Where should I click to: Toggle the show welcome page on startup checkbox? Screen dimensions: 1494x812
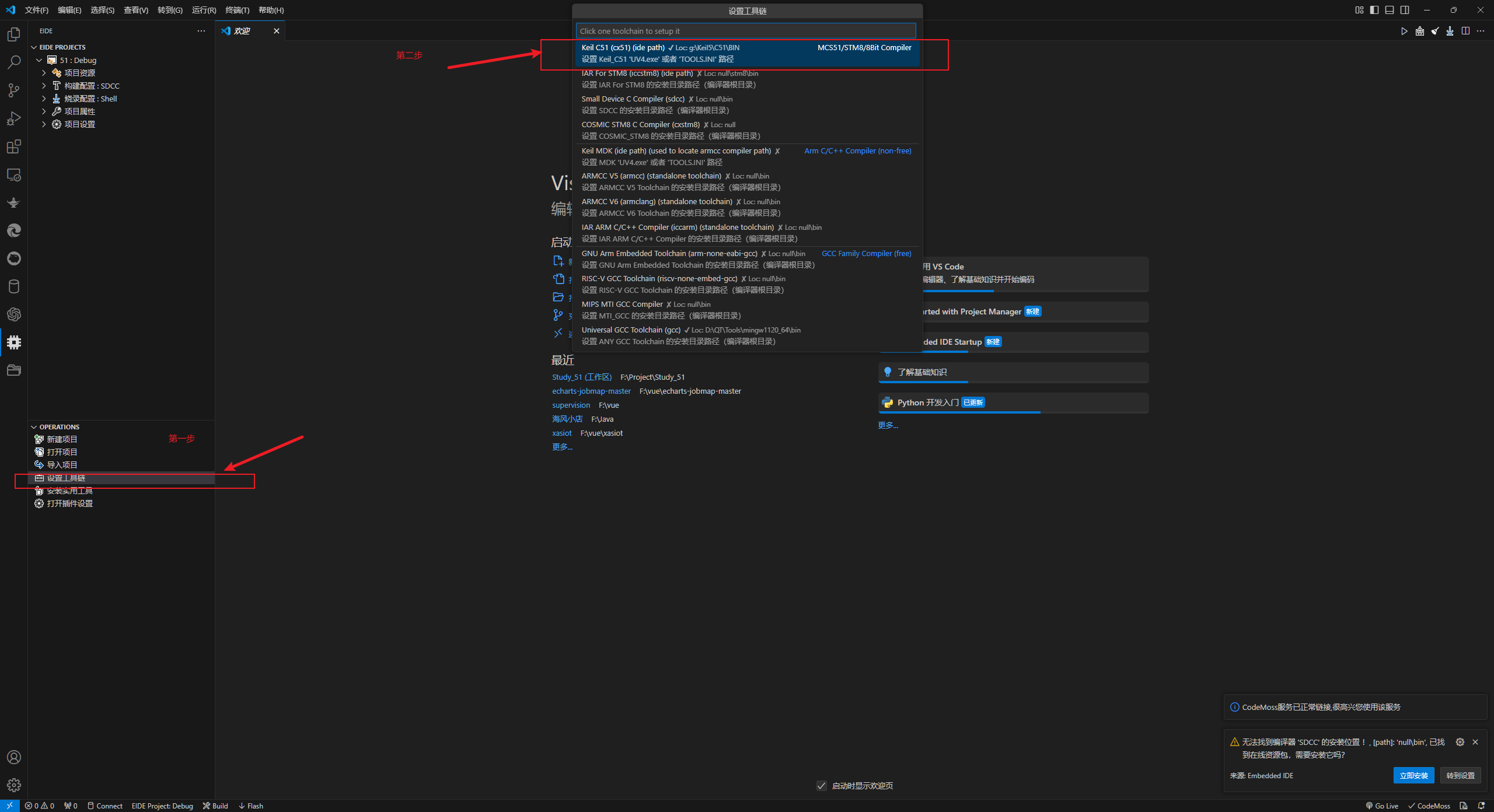point(822,786)
